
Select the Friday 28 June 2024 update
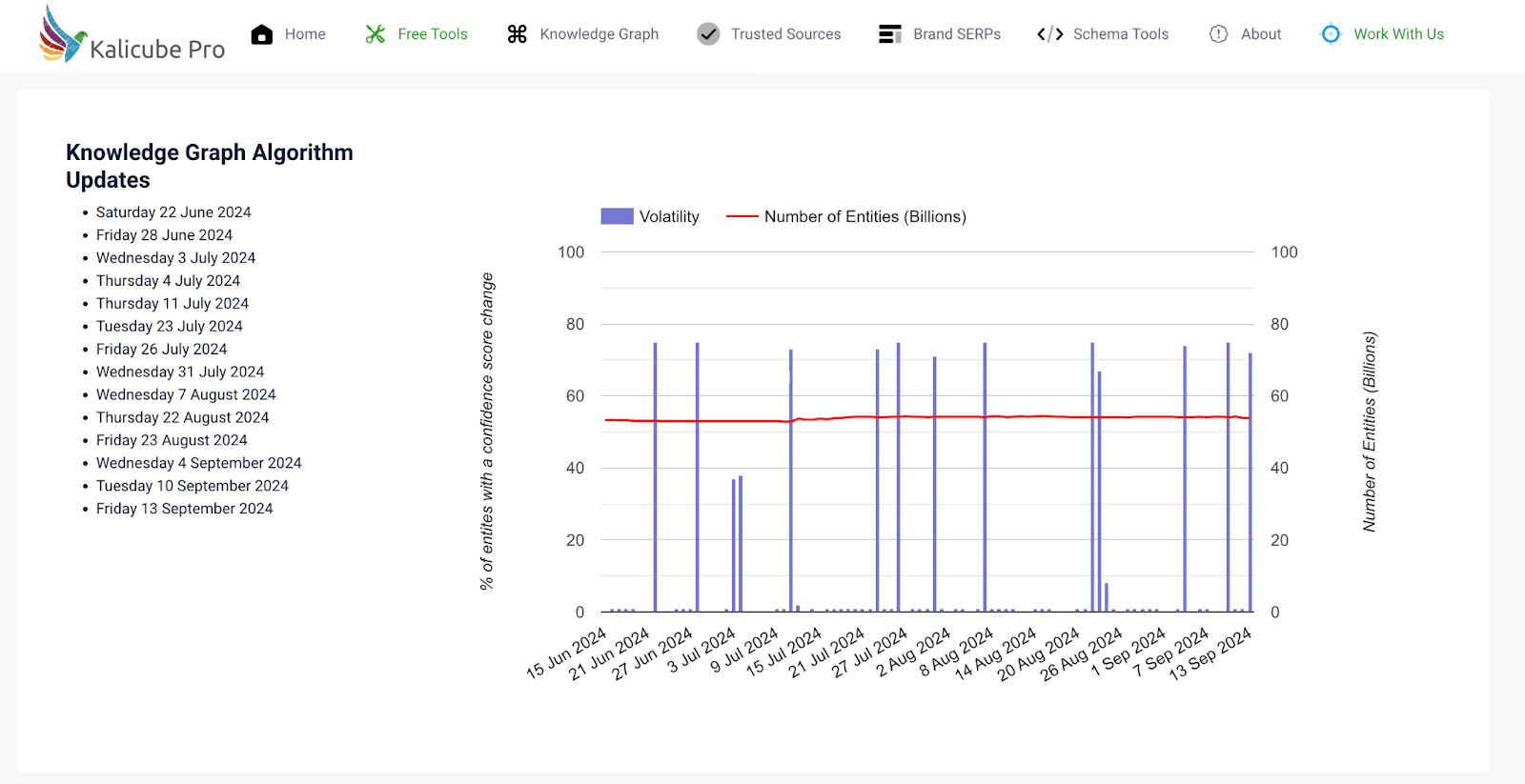pos(164,235)
